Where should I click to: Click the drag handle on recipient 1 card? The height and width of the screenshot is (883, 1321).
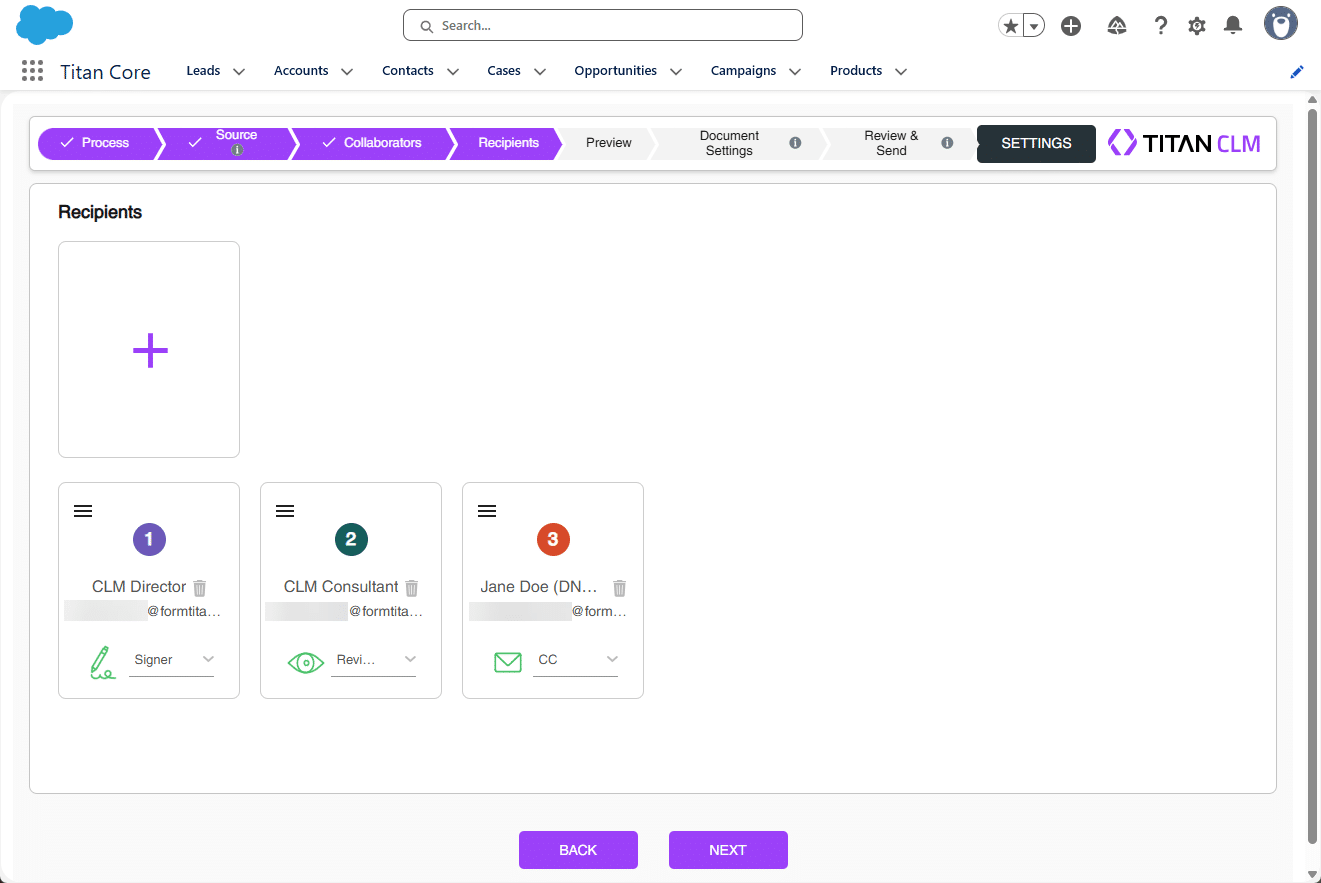[x=83, y=511]
